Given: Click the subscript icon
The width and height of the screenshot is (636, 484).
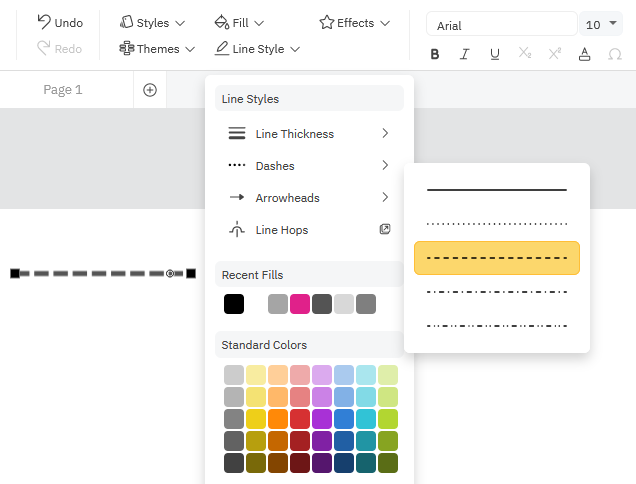Looking at the screenshot, I should pyautogui.click(x=525, y=54).
